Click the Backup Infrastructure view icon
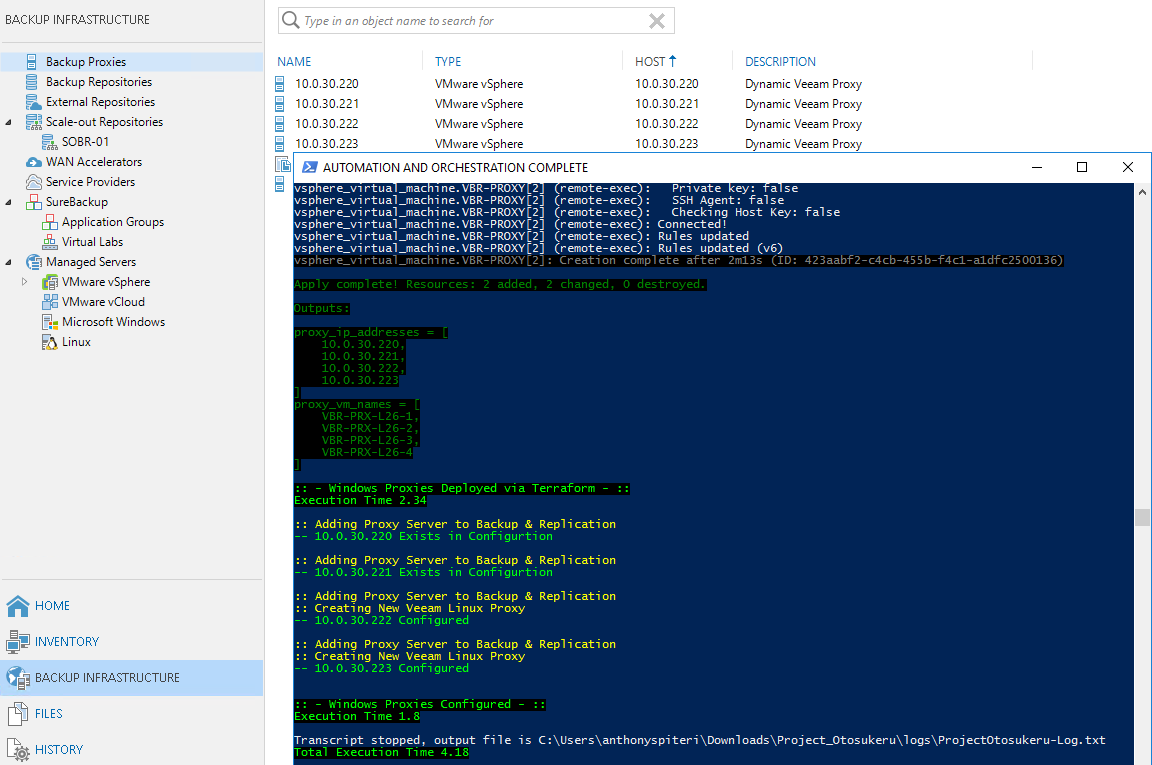 [x=18, y=678]
